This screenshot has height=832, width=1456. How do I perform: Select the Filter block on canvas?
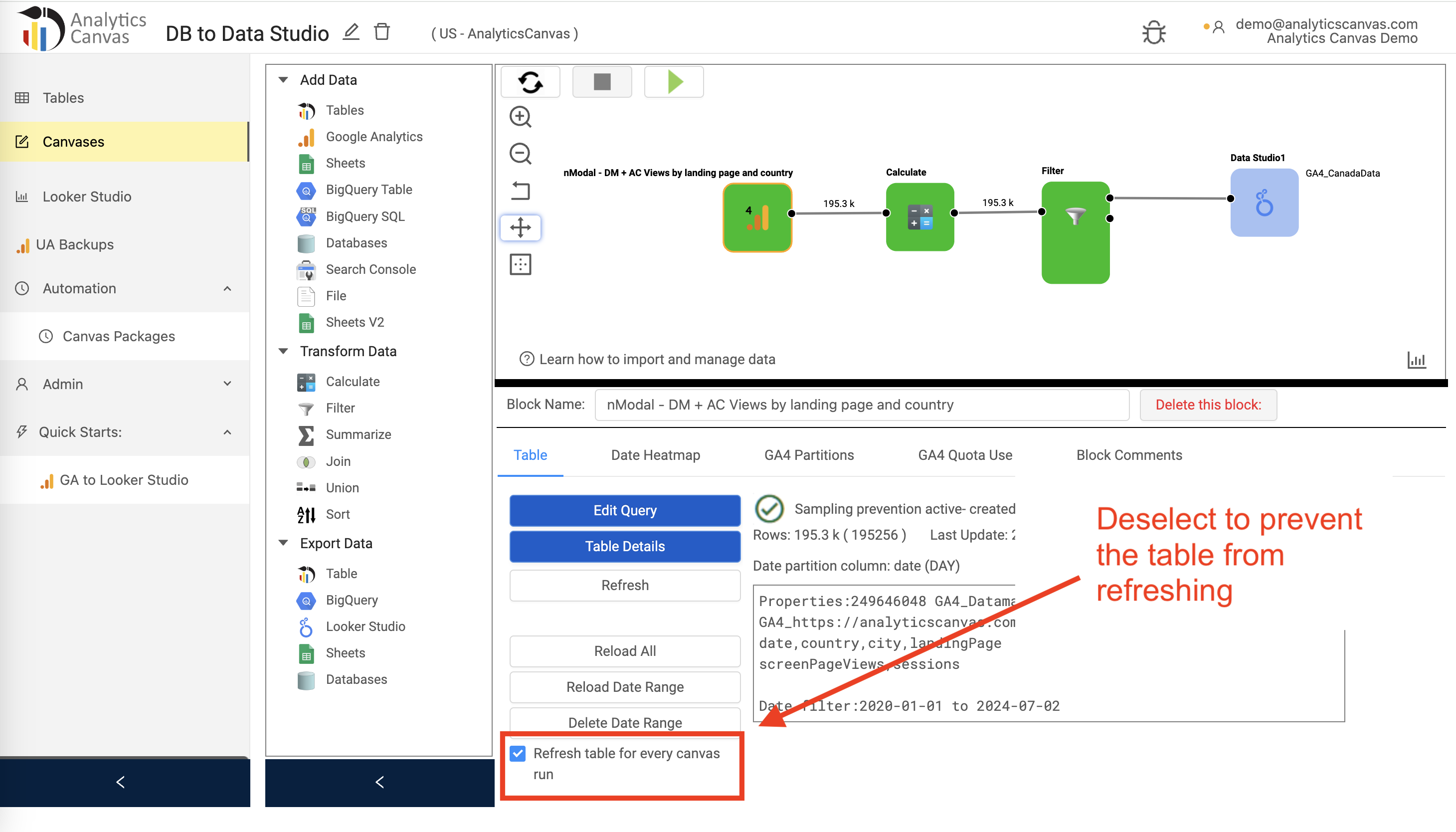pos(1076,232)
